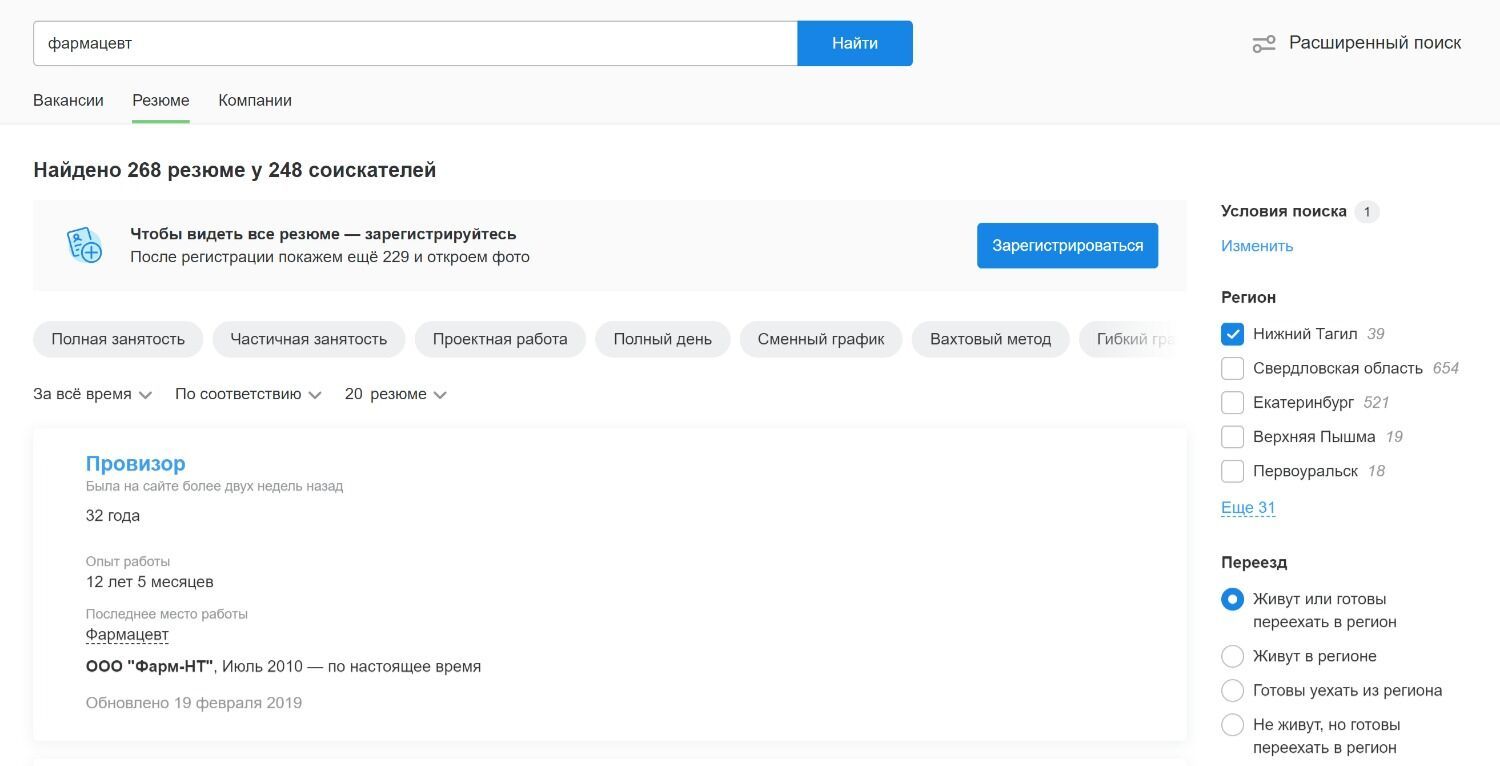Open the 20 резюме per-page dropdown

click(x=395, y=394)
